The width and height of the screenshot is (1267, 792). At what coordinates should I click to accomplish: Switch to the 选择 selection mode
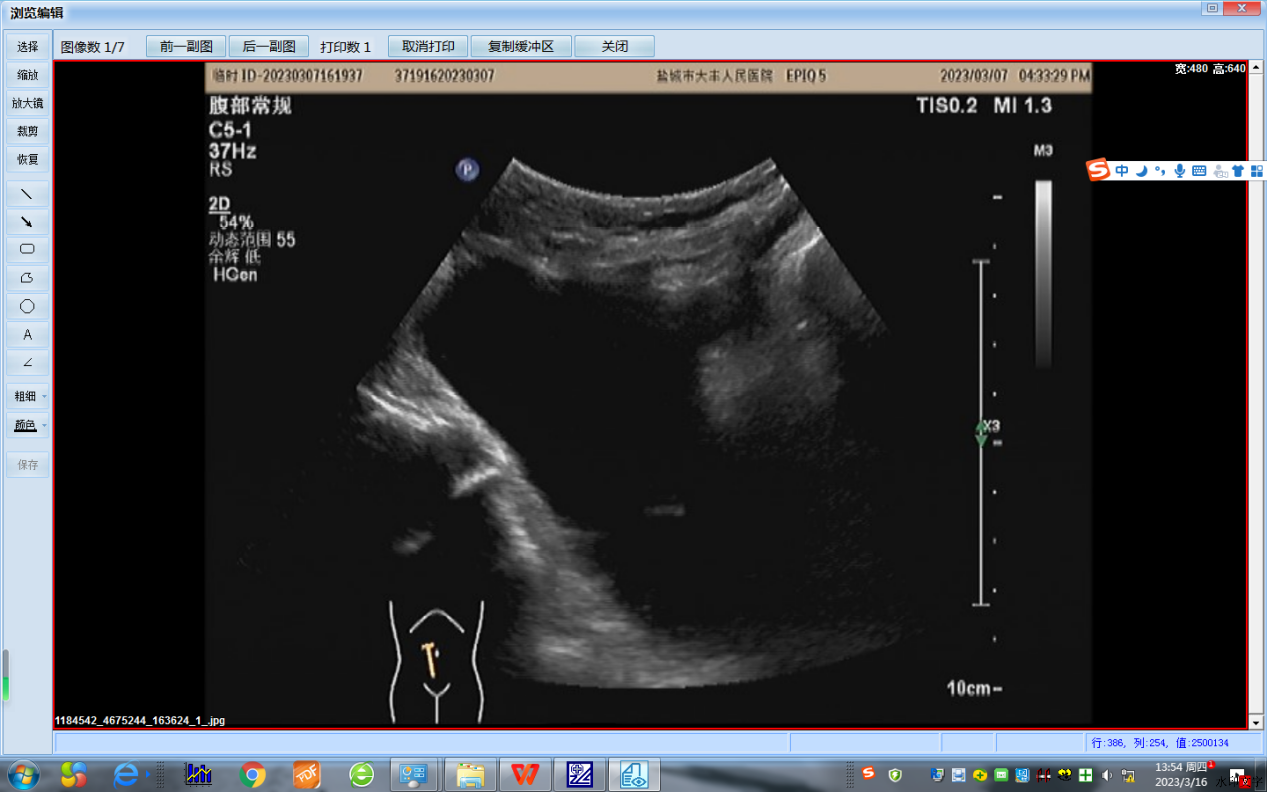pyautogui.click(x=27, y=47)
